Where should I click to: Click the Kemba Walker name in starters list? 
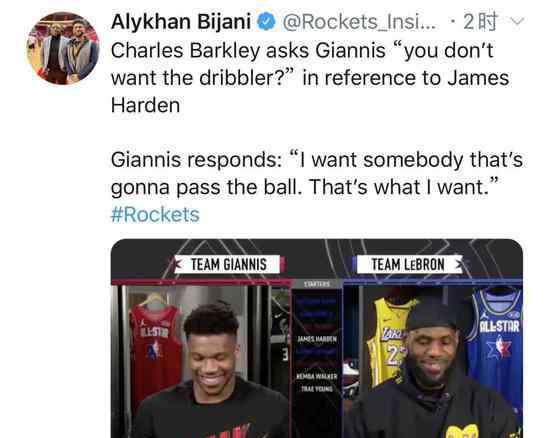317,377
